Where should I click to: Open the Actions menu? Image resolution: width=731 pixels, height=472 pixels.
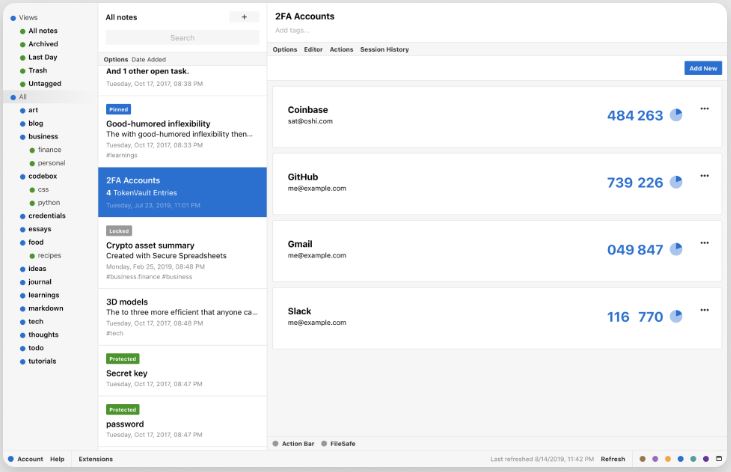point(341,49)
